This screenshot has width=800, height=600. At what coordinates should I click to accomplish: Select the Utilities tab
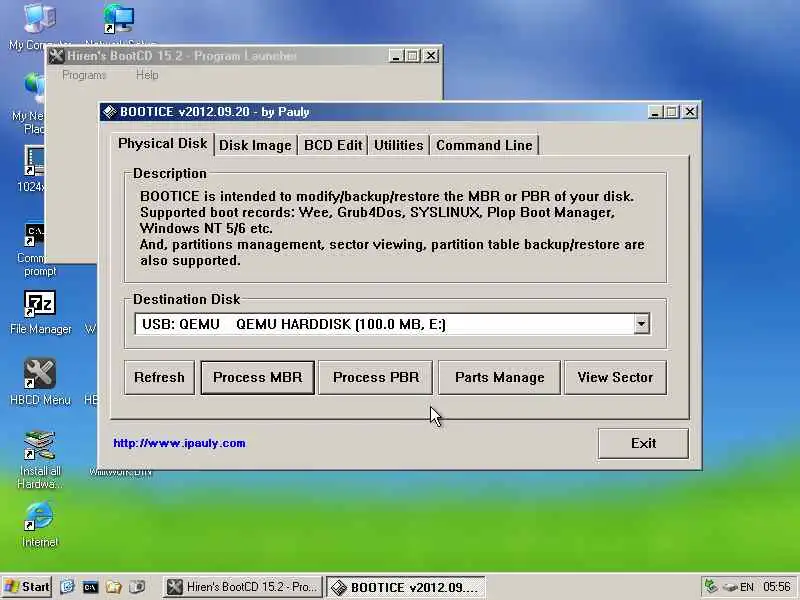pyautogui.click(x=398, y=145)
